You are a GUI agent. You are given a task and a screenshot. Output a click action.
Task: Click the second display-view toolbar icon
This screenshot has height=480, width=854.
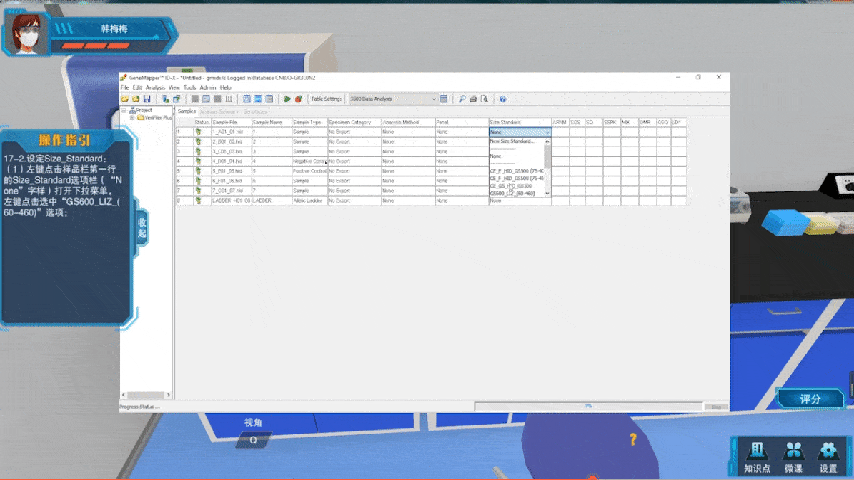pos(206,99)
